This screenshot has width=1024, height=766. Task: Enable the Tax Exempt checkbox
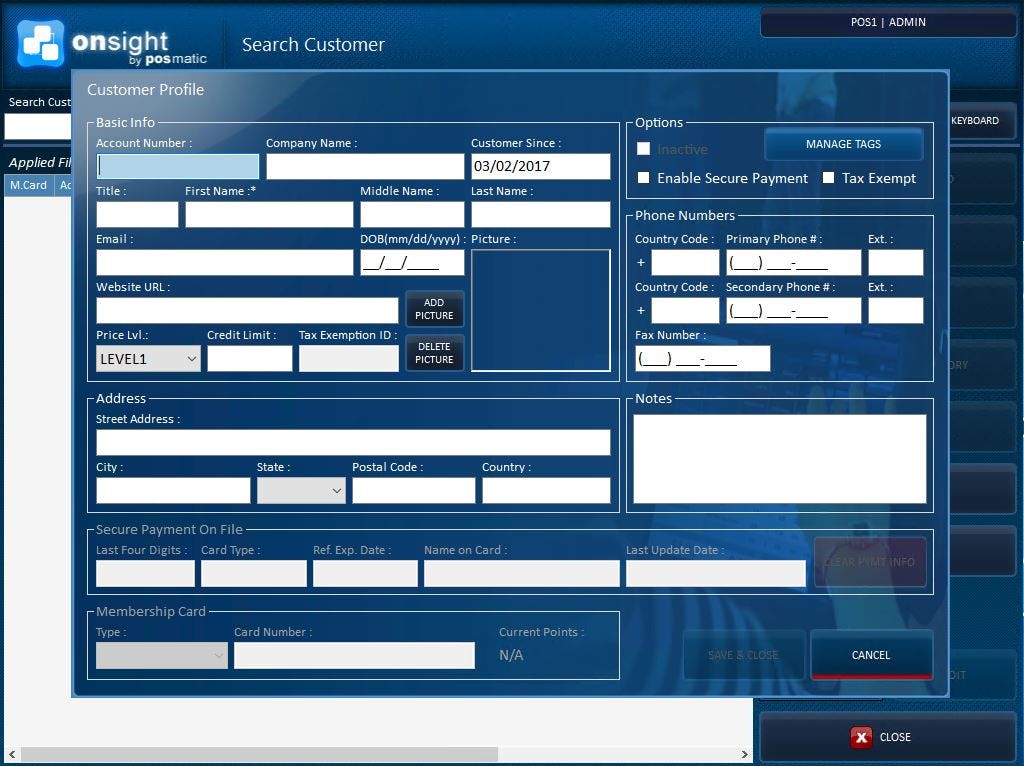point(828,178)
